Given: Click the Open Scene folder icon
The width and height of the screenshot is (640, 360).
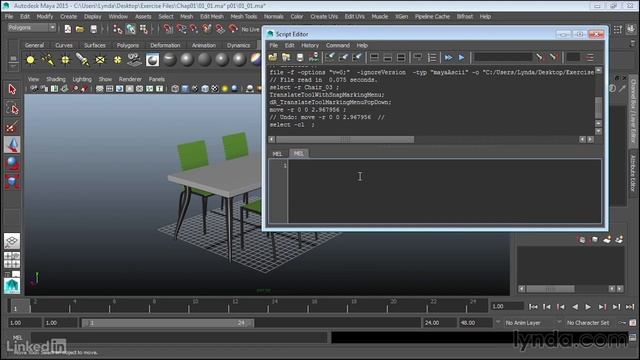Looking at the screenshot, I should pyautogui.click(x=80, y=29).
